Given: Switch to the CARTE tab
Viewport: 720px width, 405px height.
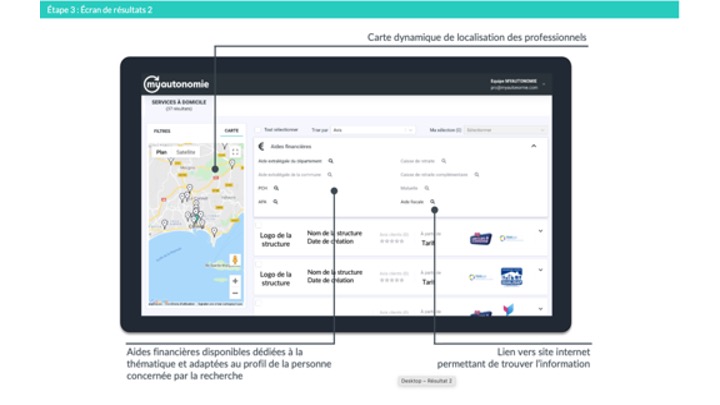Looking at the screenshot, I should click(231, 131).
